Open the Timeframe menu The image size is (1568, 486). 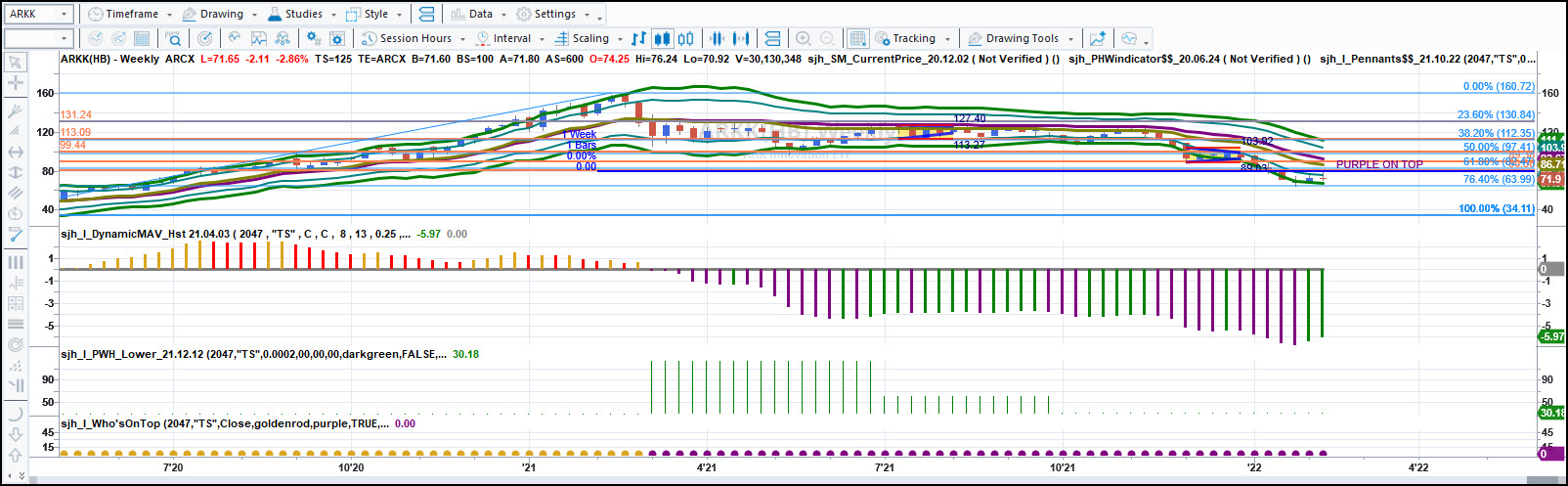[130, 14]
